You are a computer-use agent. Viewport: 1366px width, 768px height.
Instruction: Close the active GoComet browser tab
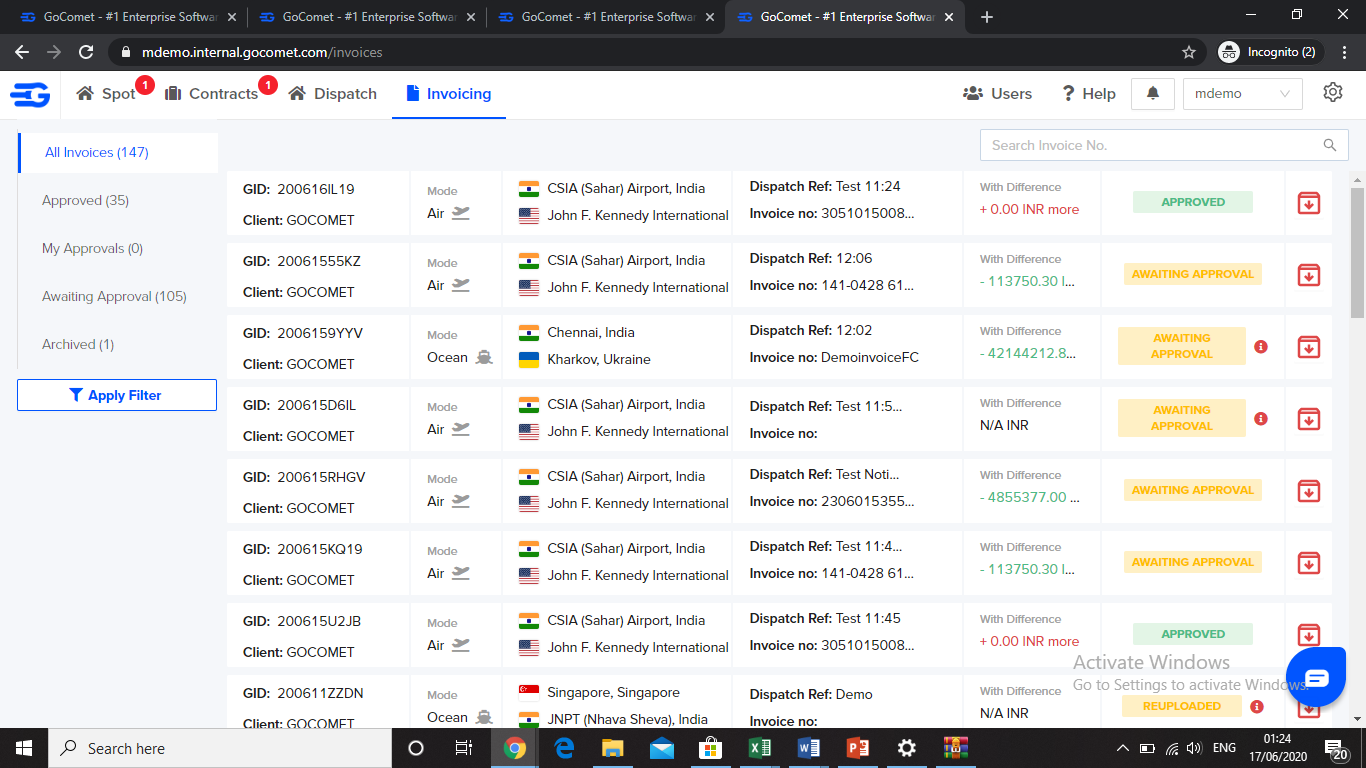tap(948, 17)
